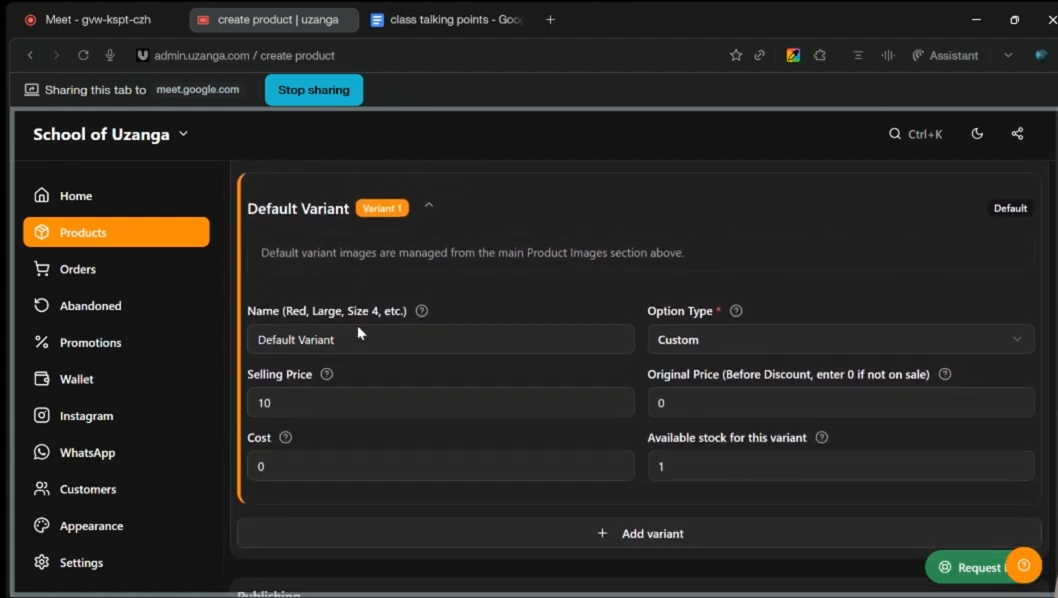
Task: Click the Cost input field
Action: pos(441,466)
